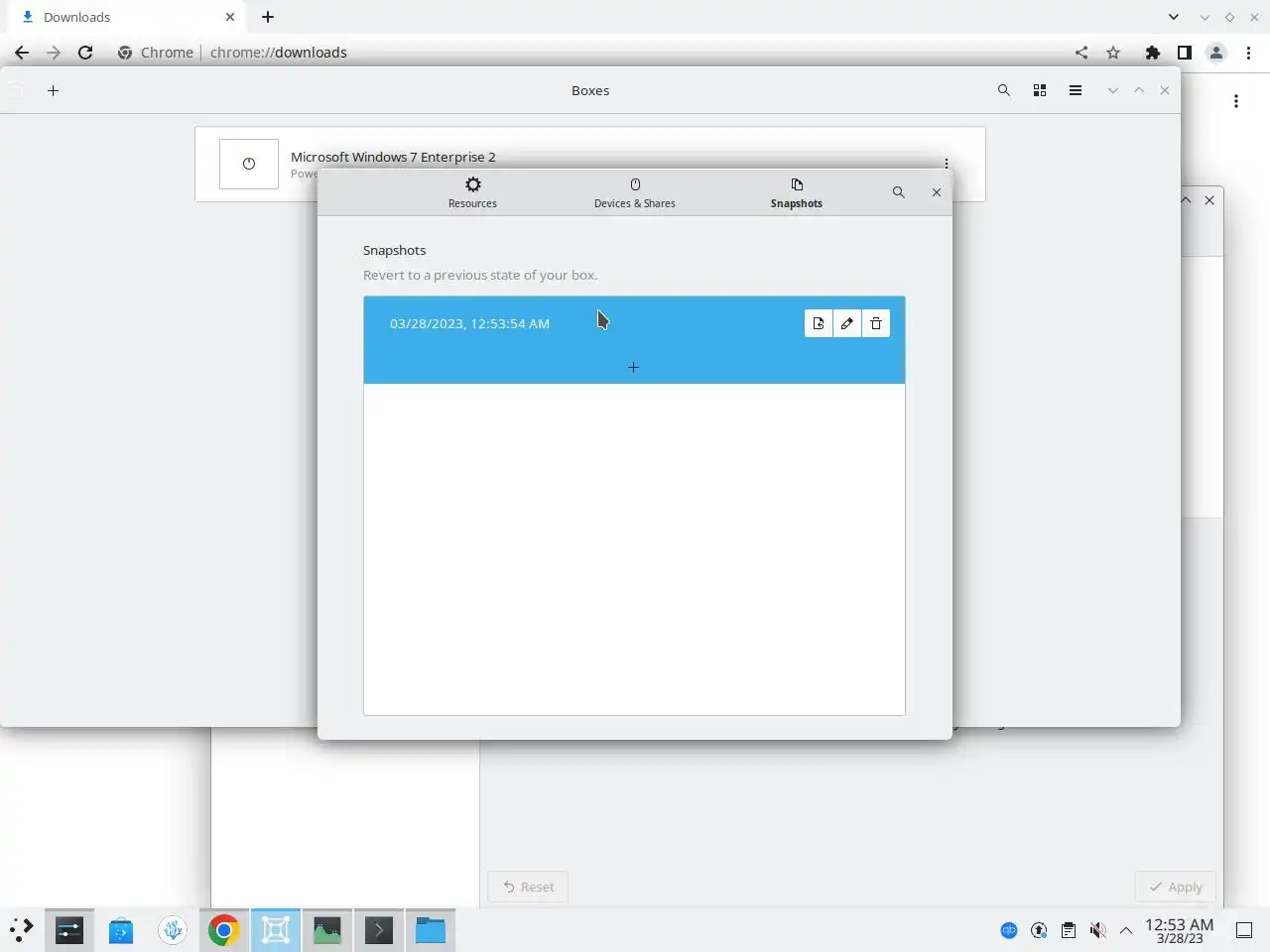Click the Apply button in background window
This screenshot has width=1270, height=952.
1176,887
